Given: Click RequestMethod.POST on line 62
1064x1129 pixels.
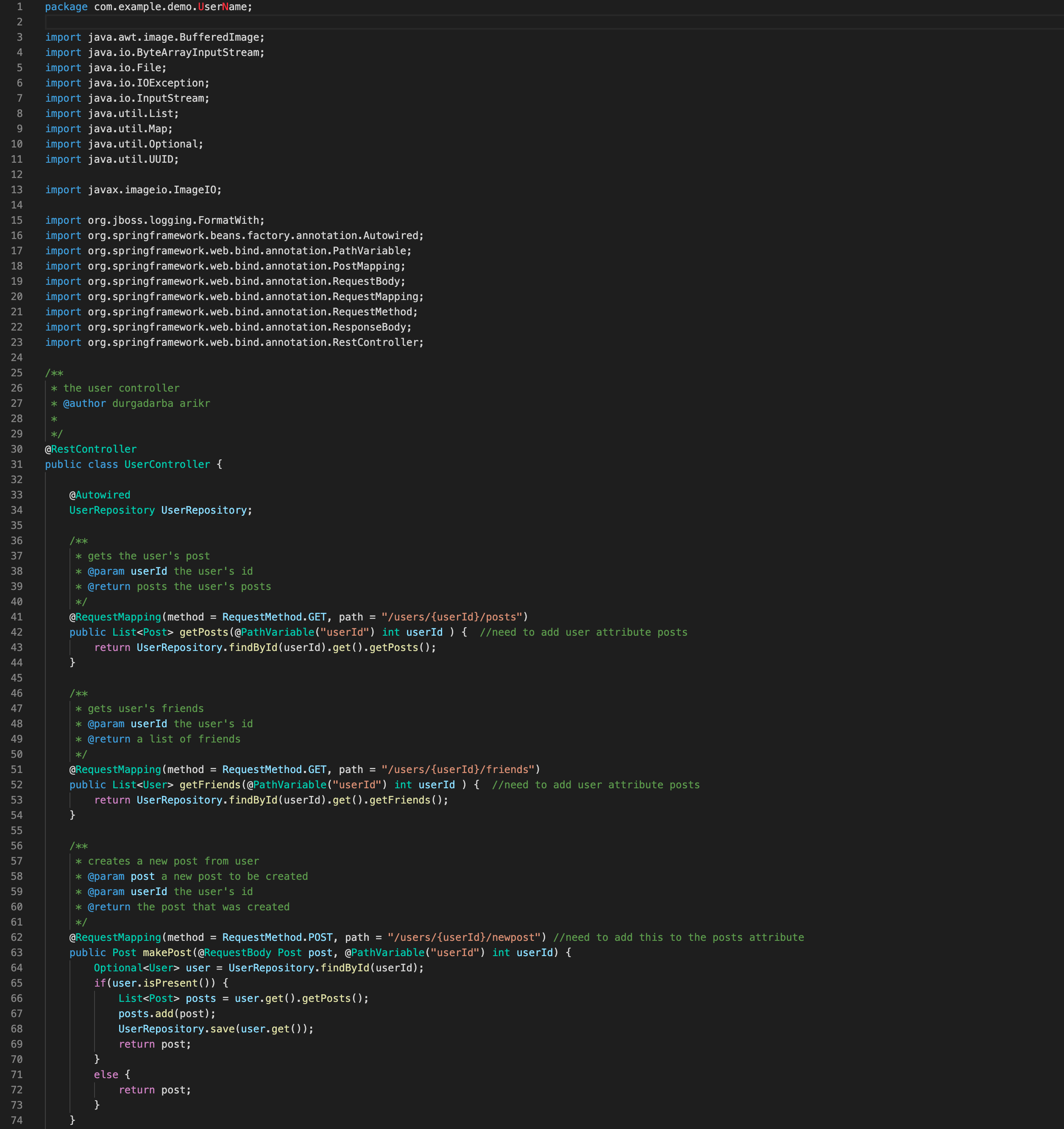Looking at the screenshot, I should pos(277,937).
